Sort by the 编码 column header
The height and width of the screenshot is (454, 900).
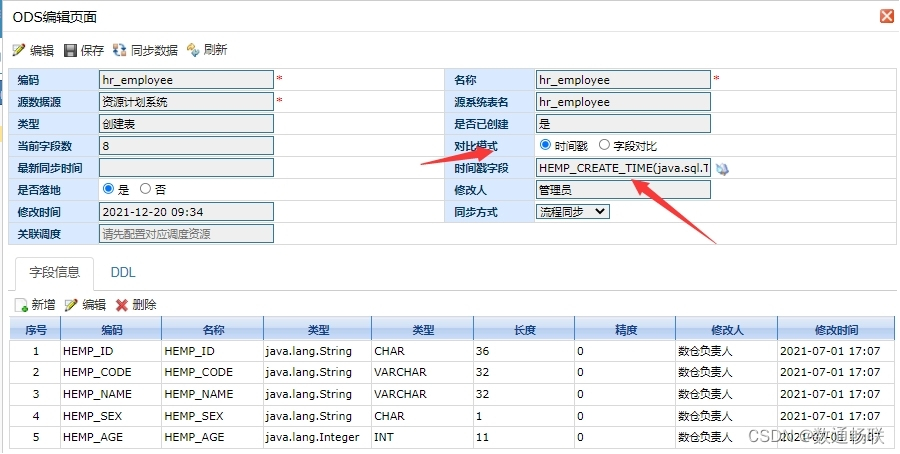tap(111, 329)
